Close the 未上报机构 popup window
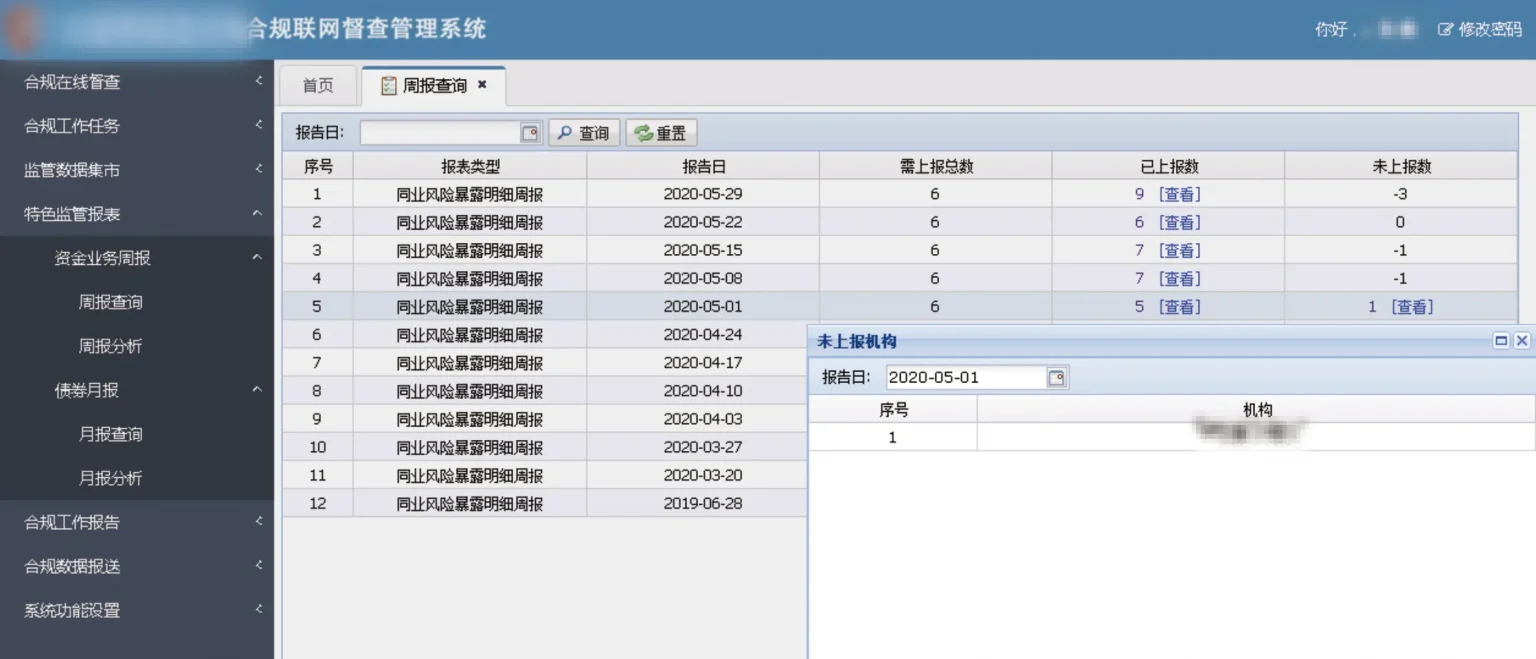Image resolution: width=1536 pixels, height=659 pixels. tap(1522, 341)
